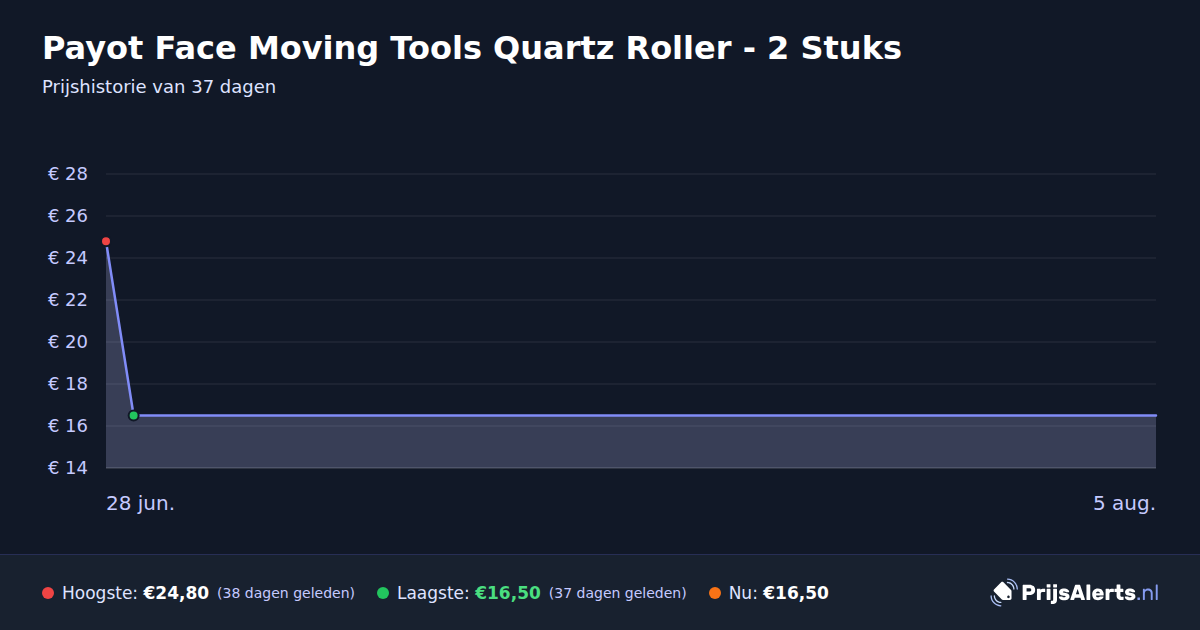Click the Prijshistorie van 37 dagen subtitle
Viewport: 1200px width, 630px height.
click(159, 87)
